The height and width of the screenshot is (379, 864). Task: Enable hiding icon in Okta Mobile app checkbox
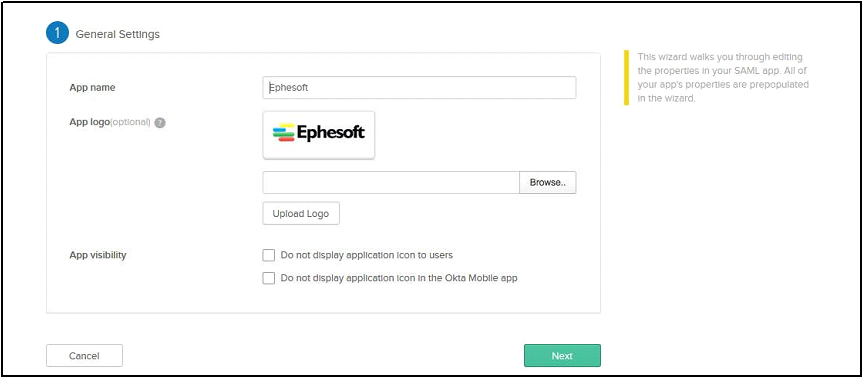point(268,278)
